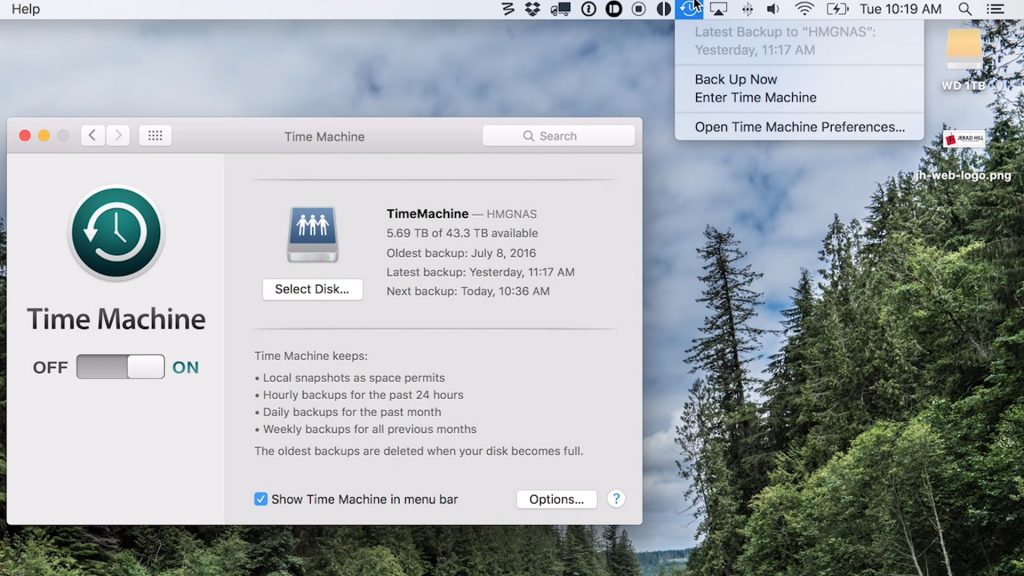
Task: Open Spotlight search magnifier icon
Action: (x=965, y=9)
